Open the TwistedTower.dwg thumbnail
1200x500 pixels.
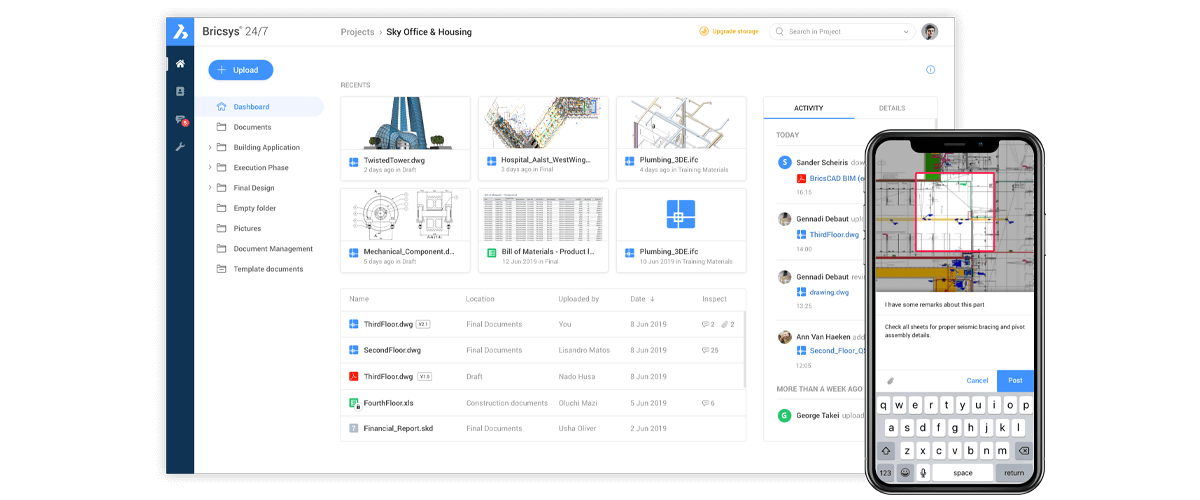(405, 123)
